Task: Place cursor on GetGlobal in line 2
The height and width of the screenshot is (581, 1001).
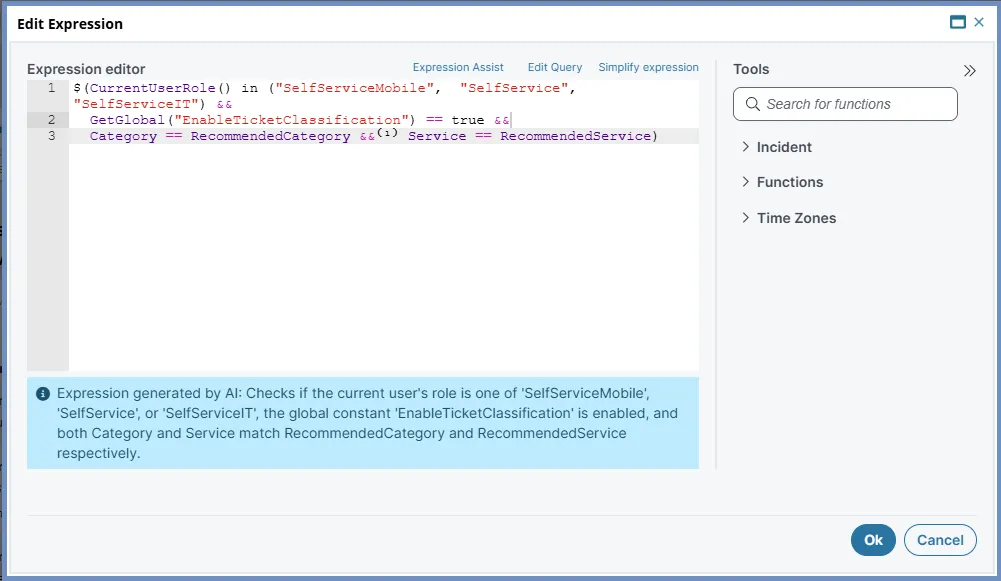Action: [x=127, y=120]
